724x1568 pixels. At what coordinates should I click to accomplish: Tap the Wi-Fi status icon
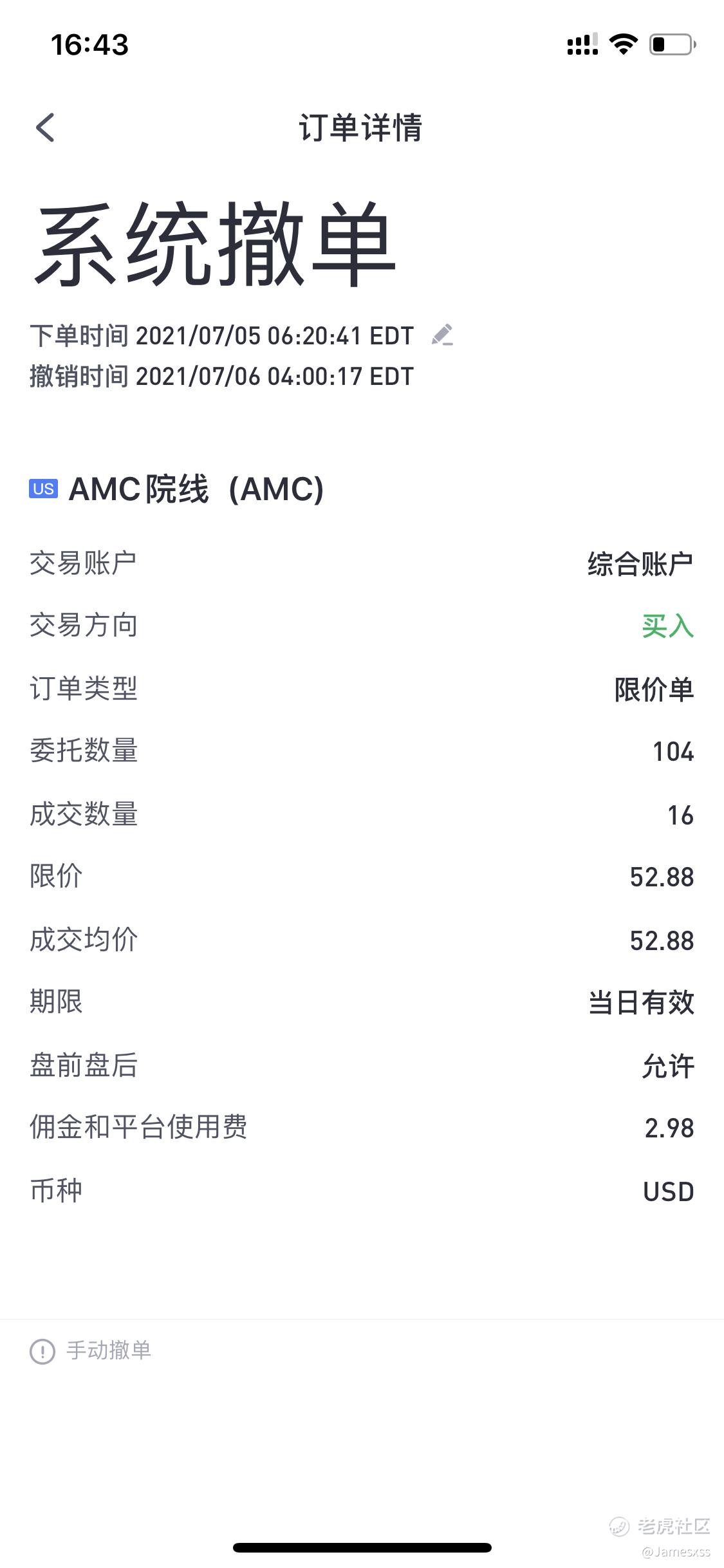[623, 44]
